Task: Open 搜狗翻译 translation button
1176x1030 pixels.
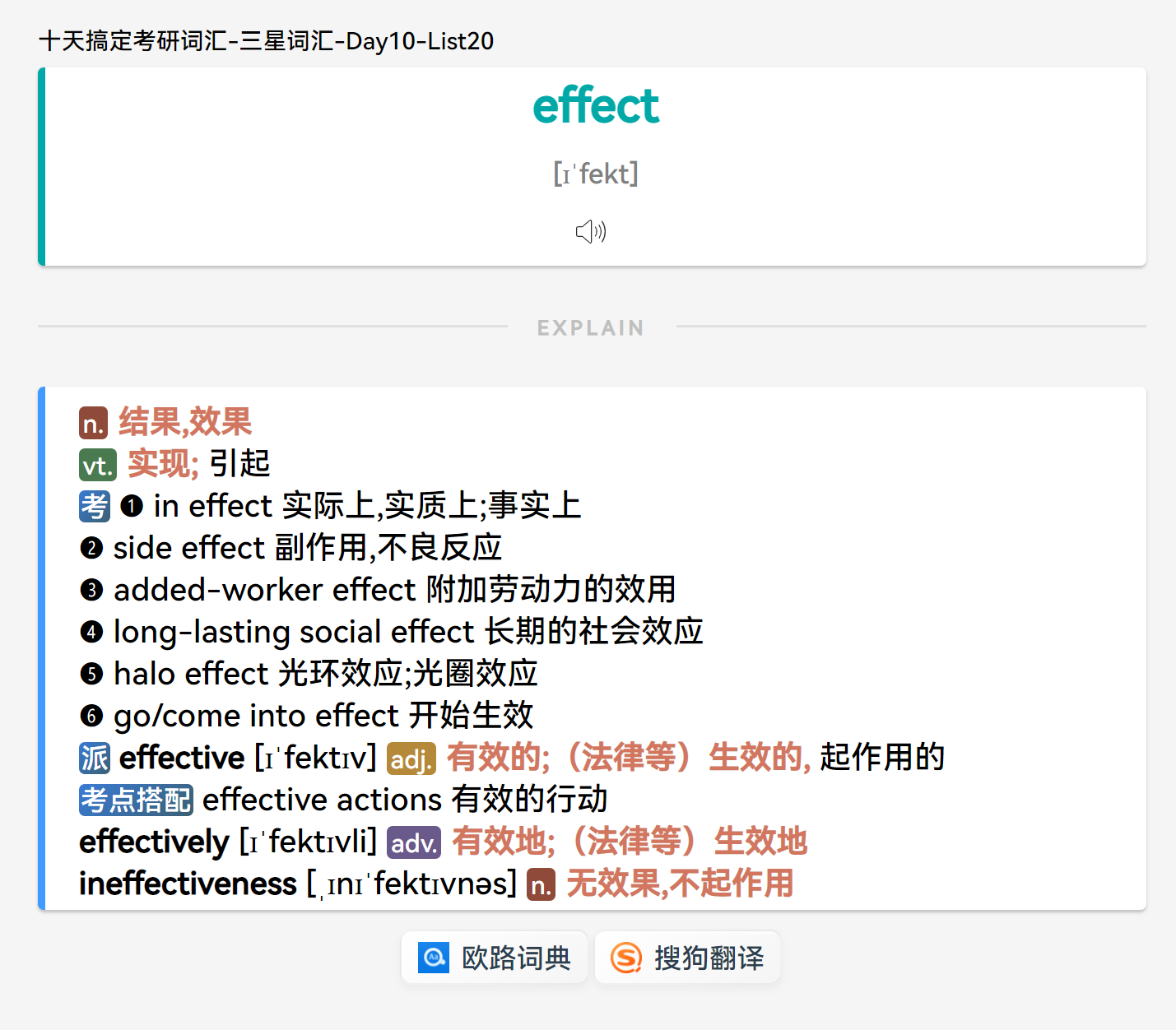Action: click(x=687, y=958)
